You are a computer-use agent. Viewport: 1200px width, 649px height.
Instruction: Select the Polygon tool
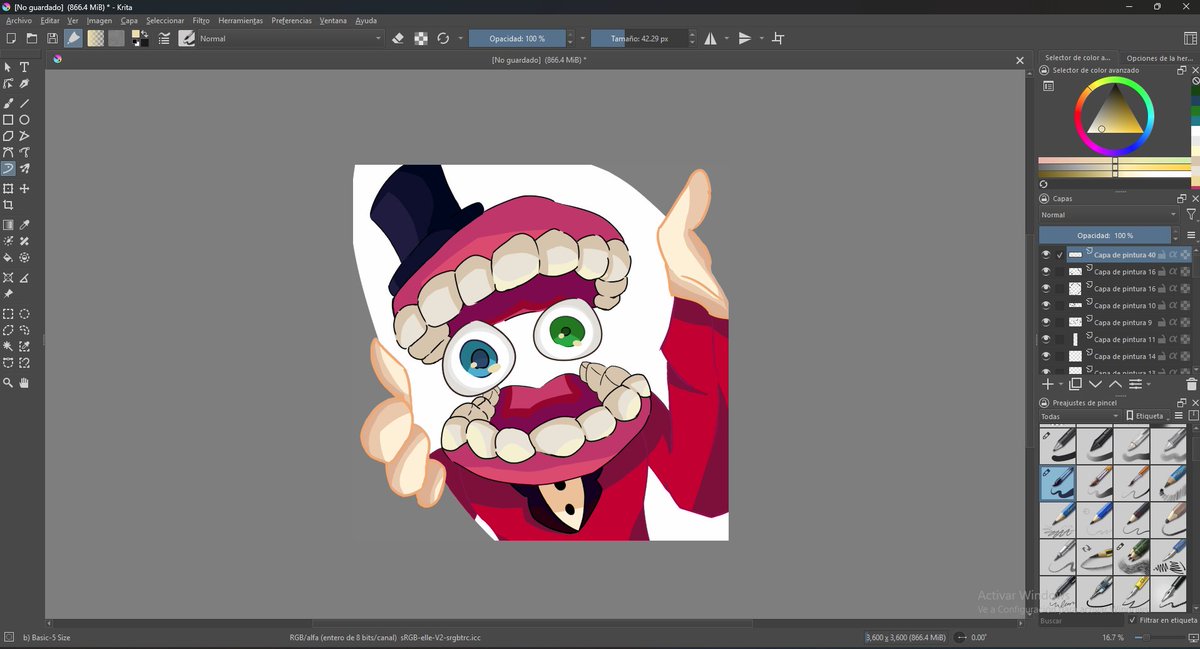[x=8, y=136]
